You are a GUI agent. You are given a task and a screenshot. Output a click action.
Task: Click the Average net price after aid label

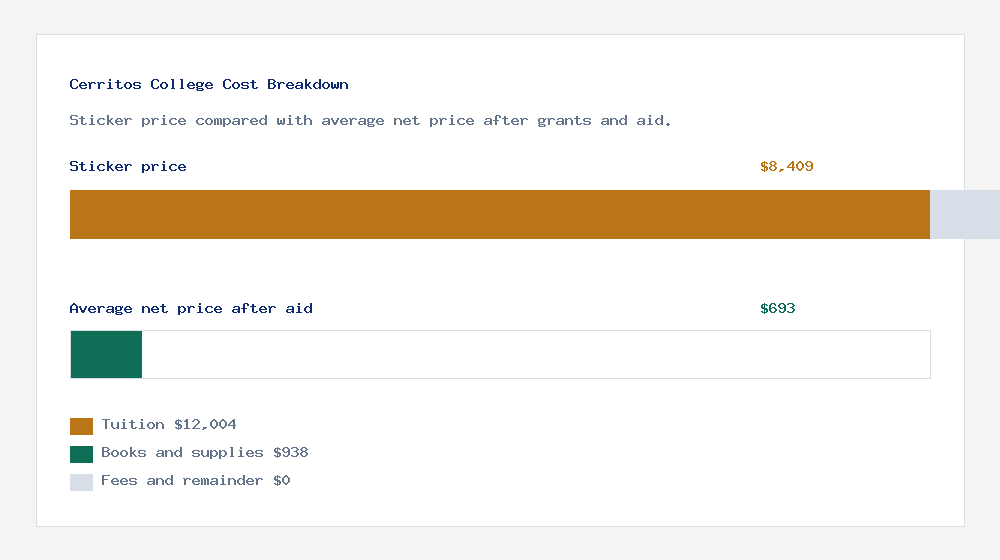click(x=191, y=309)
